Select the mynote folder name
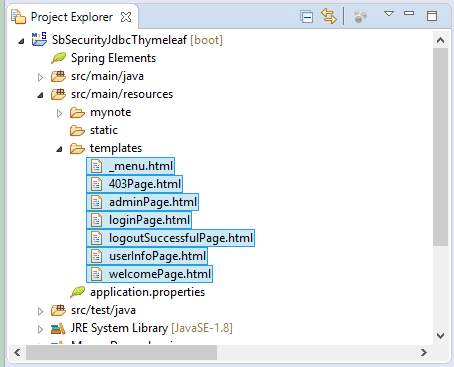The width and height of the screenshot is (454, 367). pos(111,112)
